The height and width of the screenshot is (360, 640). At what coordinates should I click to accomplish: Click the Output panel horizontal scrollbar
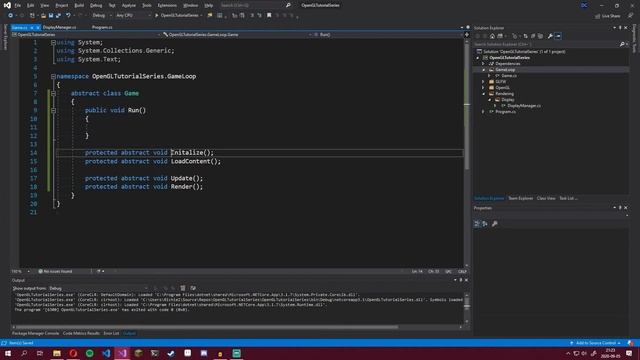[x=206, y=327]
